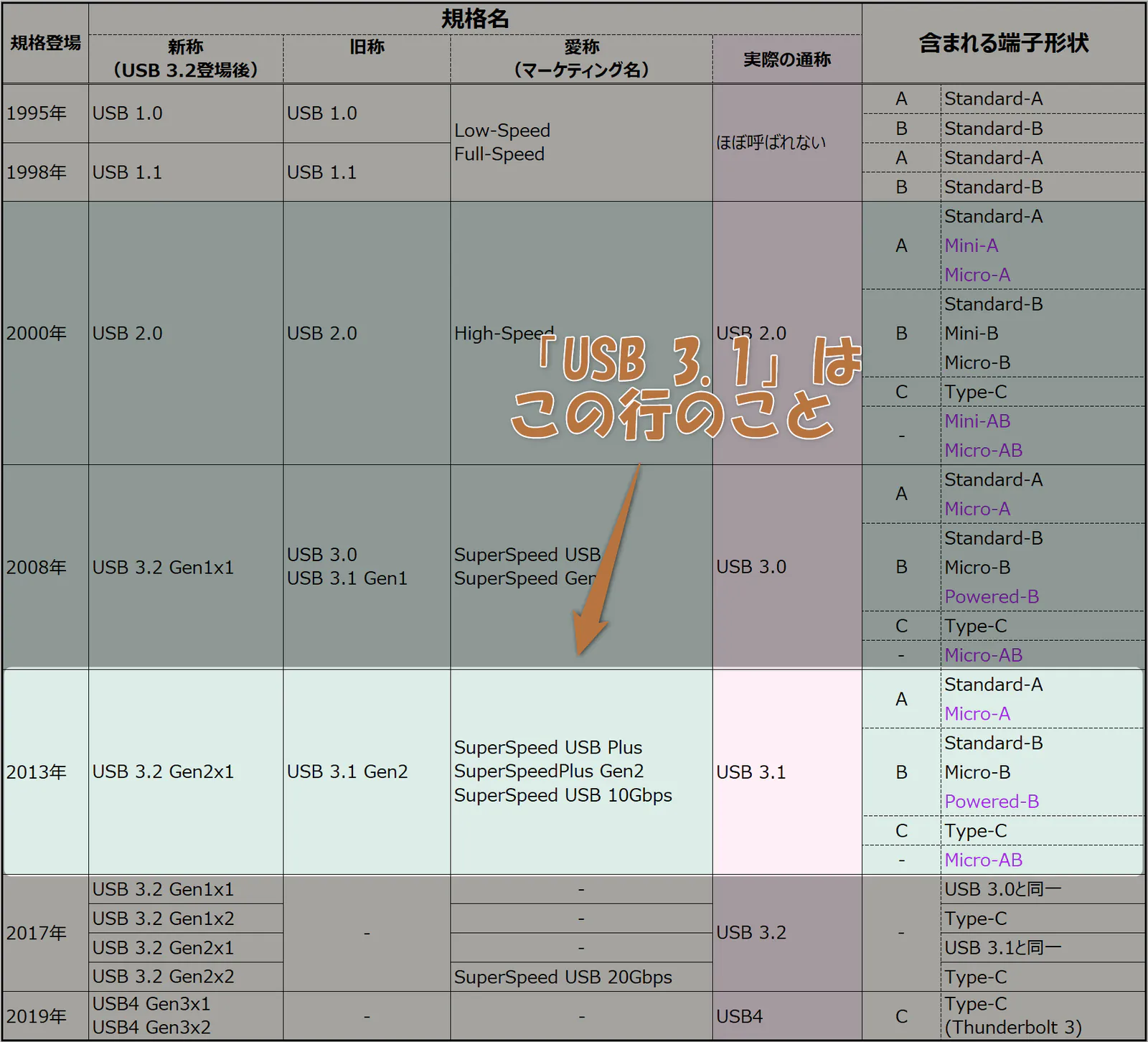
Task: Click the purple Mini-A connector entry
Action: pyautogui.click(x=971, y=245)
